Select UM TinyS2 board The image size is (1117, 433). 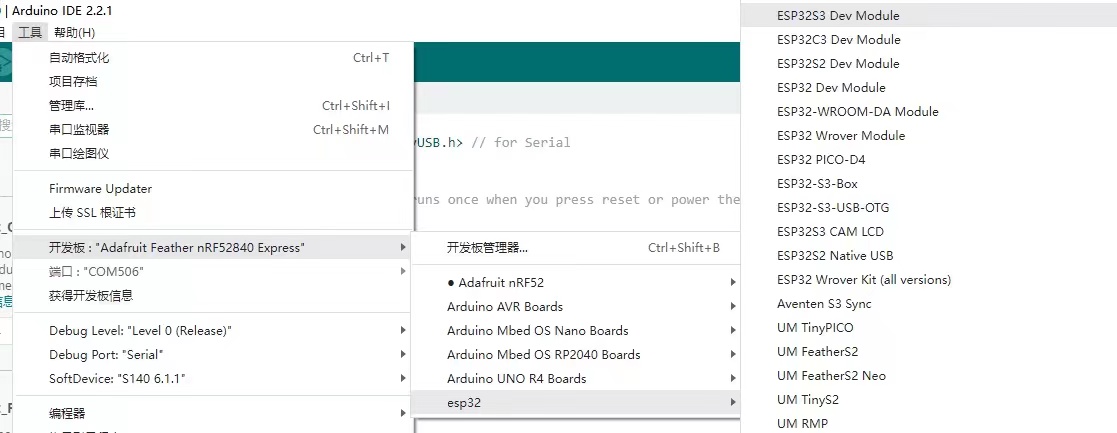point(929,400)
